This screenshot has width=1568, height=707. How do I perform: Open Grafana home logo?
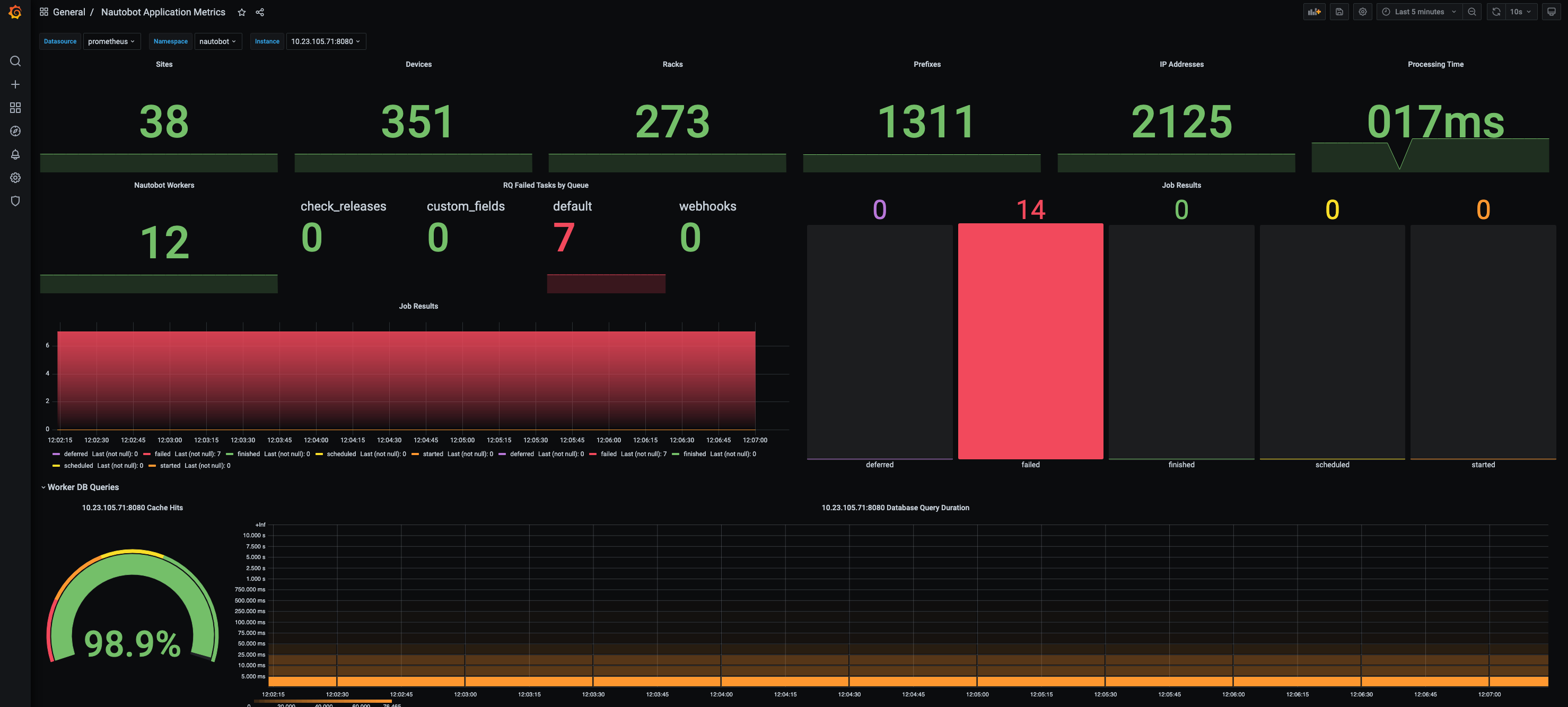[x=15, y=12]
